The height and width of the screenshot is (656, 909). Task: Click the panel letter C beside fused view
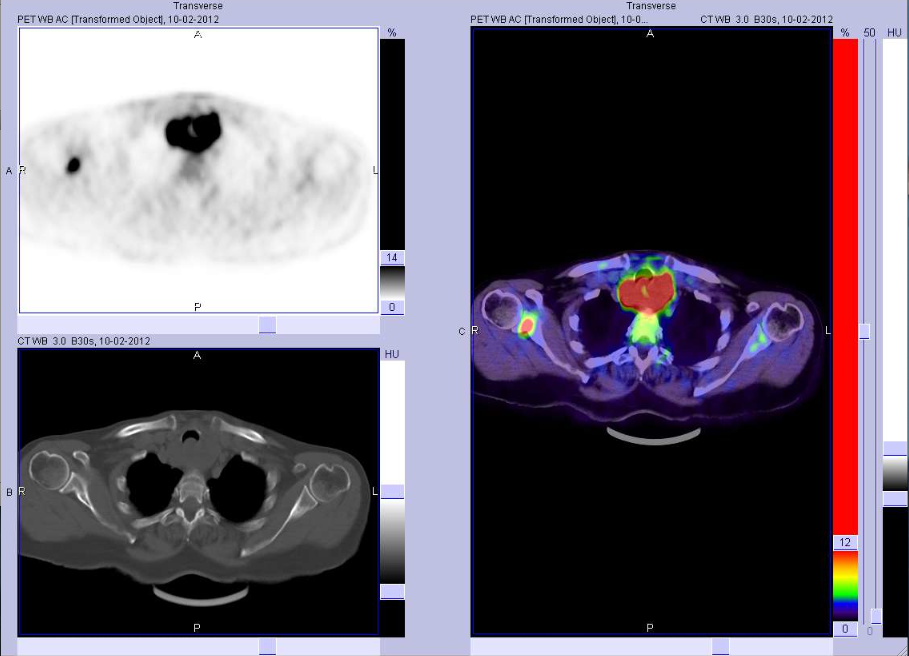pyautogui.click(x=461, y=331)
